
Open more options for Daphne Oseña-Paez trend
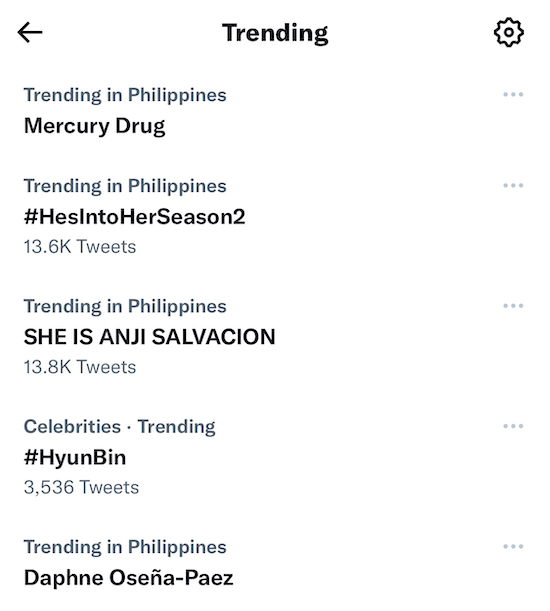513,547
